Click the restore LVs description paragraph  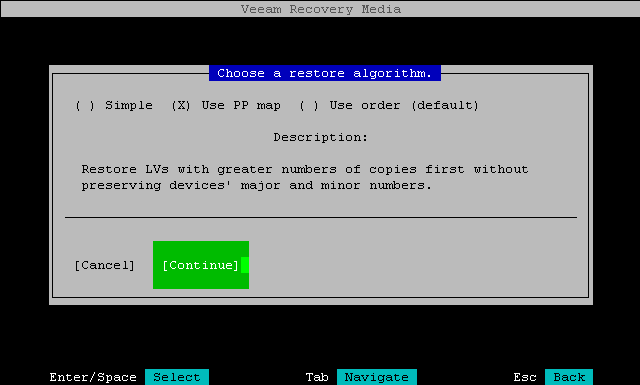coord(304,177)
